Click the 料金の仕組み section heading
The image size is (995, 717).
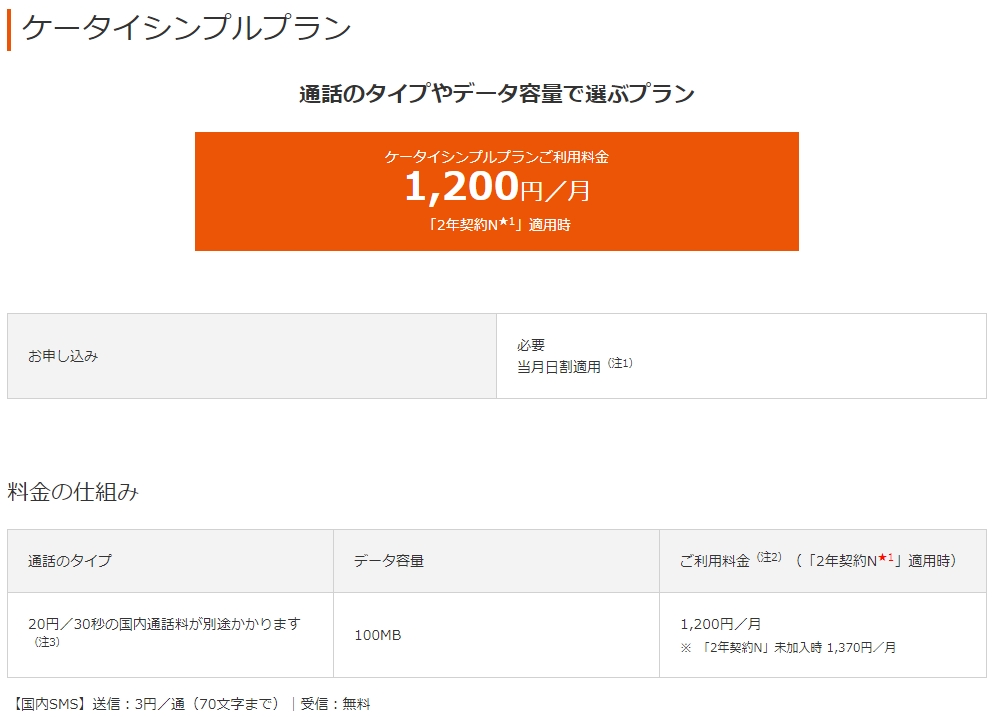pos(73,492)
